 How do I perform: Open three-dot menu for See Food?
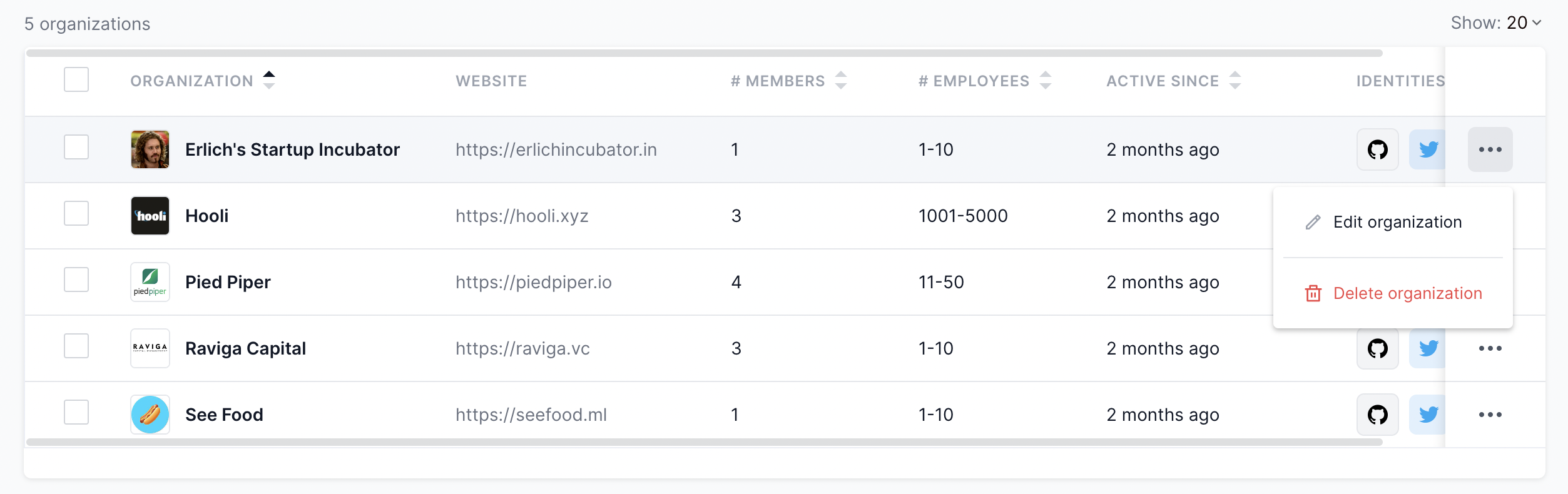(1490, 415)
